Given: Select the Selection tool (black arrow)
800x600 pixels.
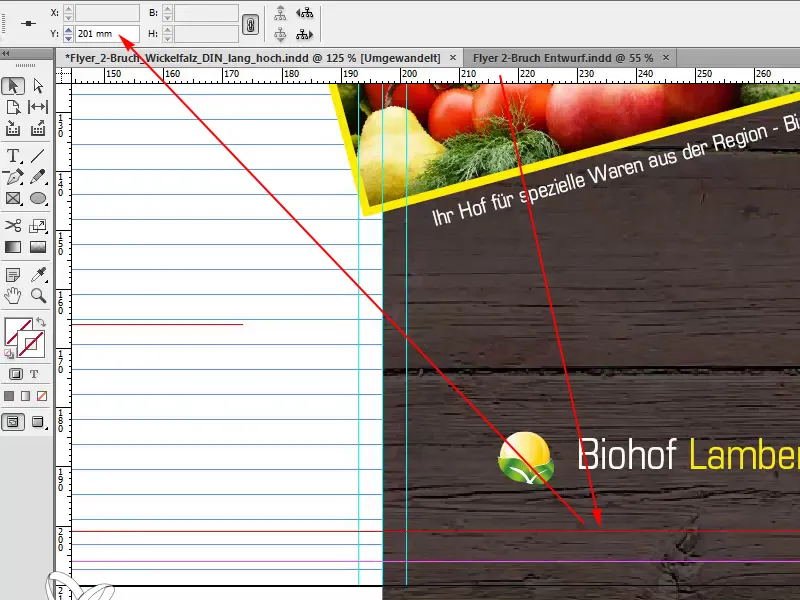Looking at the screenshot, I should click(13, 86).
